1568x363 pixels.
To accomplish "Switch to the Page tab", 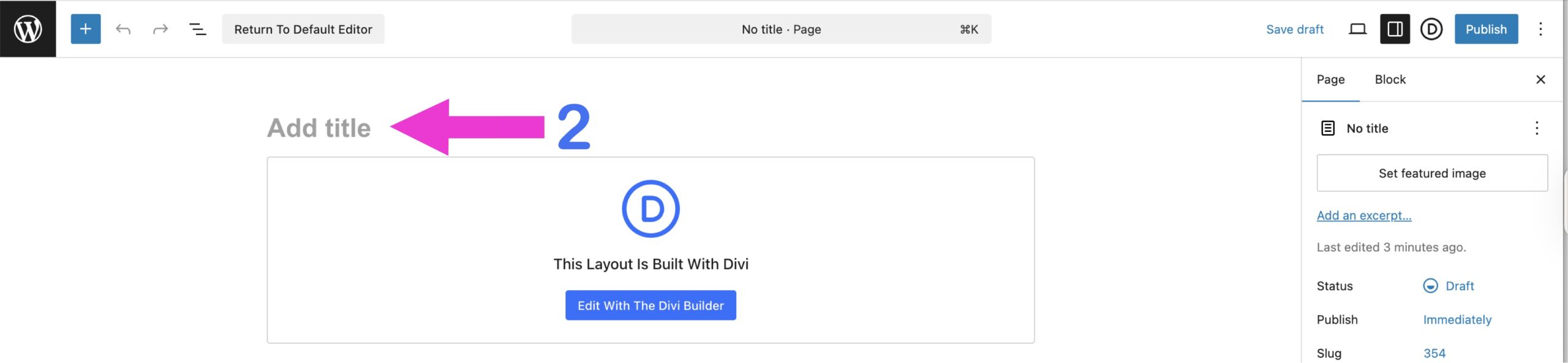I will point(1330,80).
